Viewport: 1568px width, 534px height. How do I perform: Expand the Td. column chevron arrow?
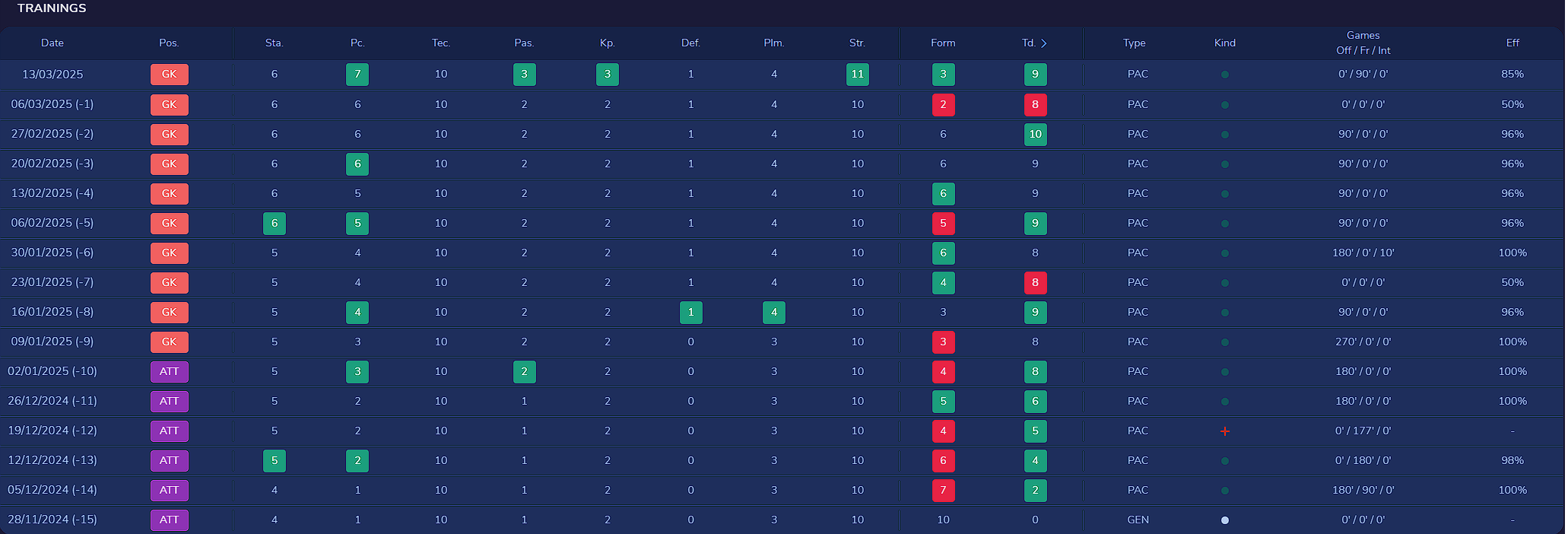(1044, 43)
